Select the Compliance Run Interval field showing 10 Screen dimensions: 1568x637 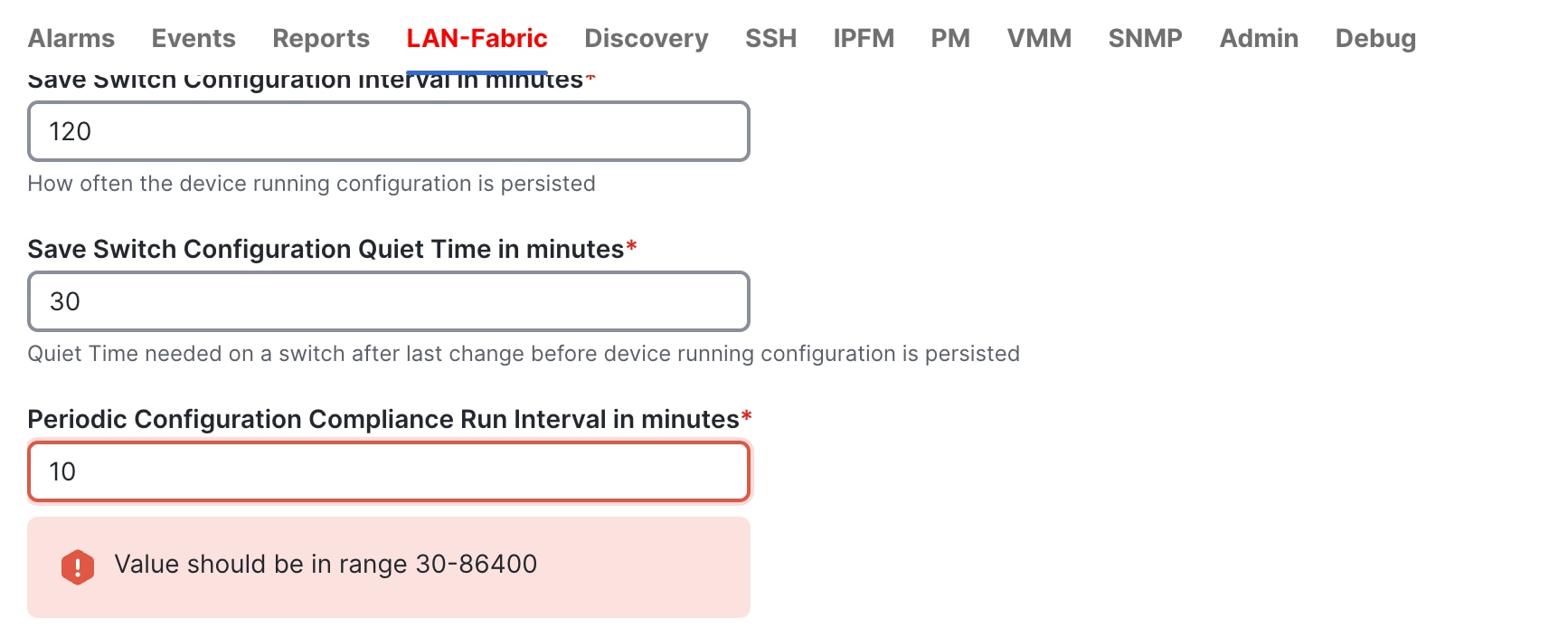pyautogui.click(x=389, y=471)
